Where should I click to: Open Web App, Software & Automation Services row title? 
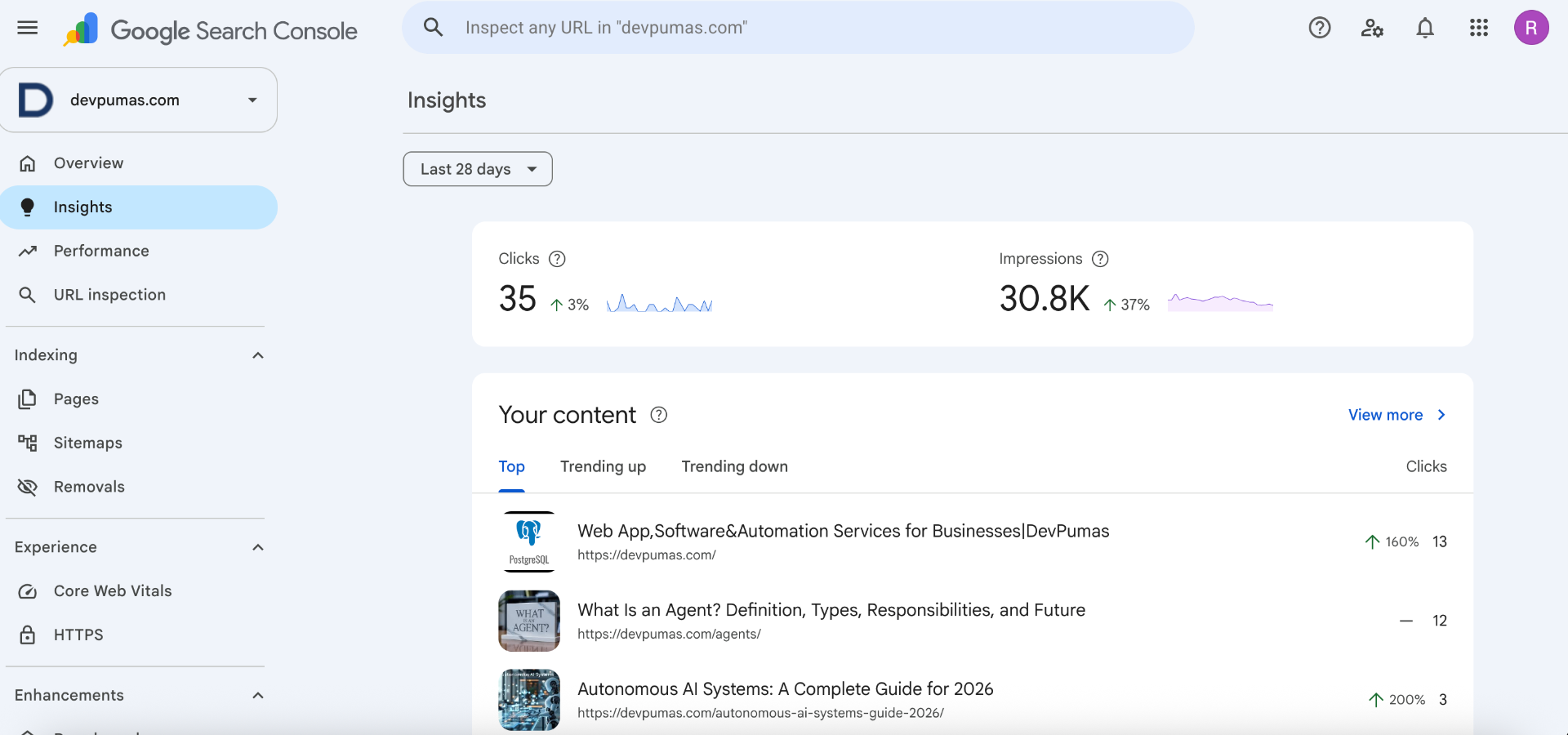[843, 531]
